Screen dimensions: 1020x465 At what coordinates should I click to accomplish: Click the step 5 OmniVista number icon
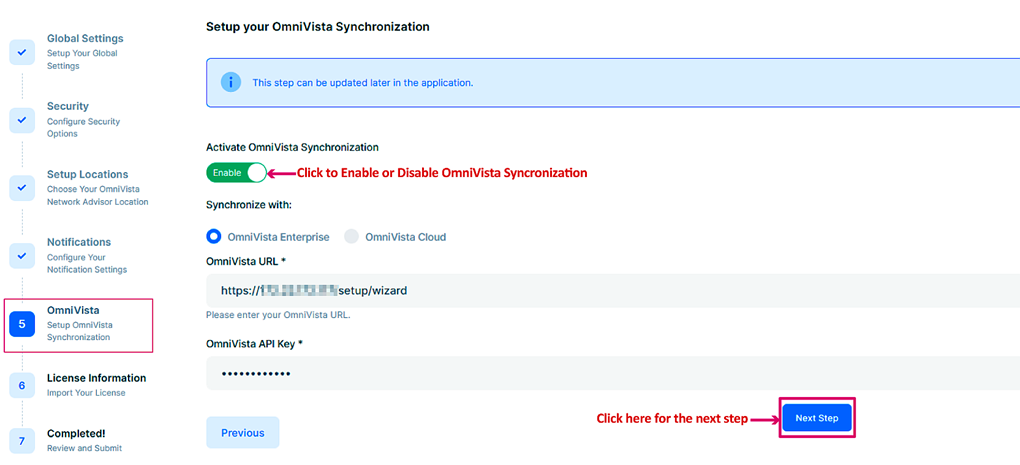[x=22, y=324]
